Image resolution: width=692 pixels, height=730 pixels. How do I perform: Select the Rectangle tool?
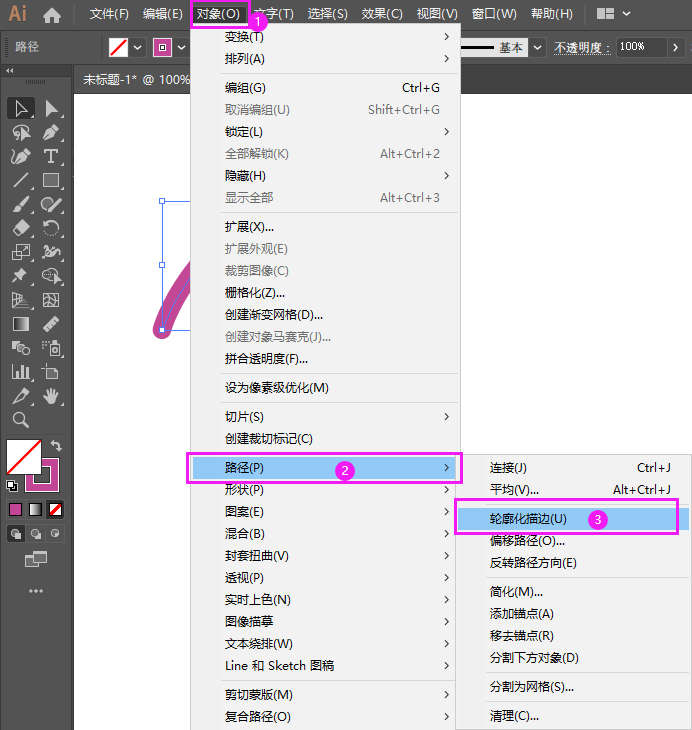pos(51,180)
